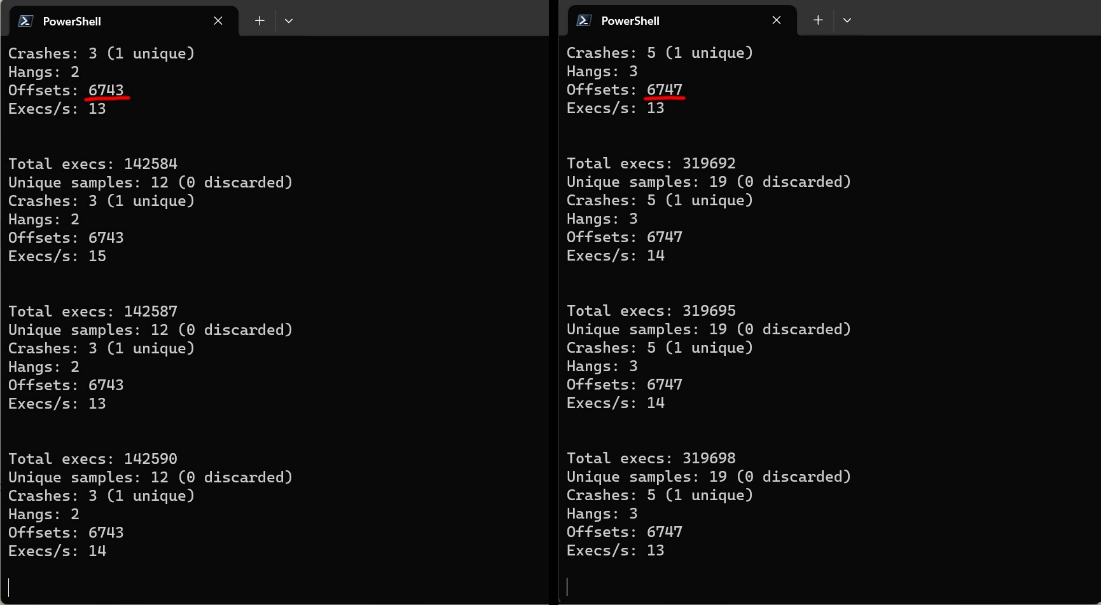The height and width of the screenshot is (605, 1101).
Task: Open a new tab in the left terminal
Action: point(259,21)
